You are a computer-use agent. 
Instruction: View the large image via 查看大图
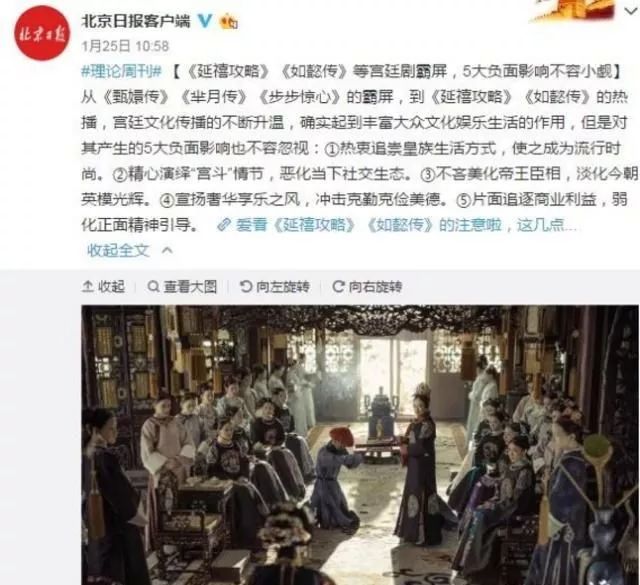click(x=190, y=287)
